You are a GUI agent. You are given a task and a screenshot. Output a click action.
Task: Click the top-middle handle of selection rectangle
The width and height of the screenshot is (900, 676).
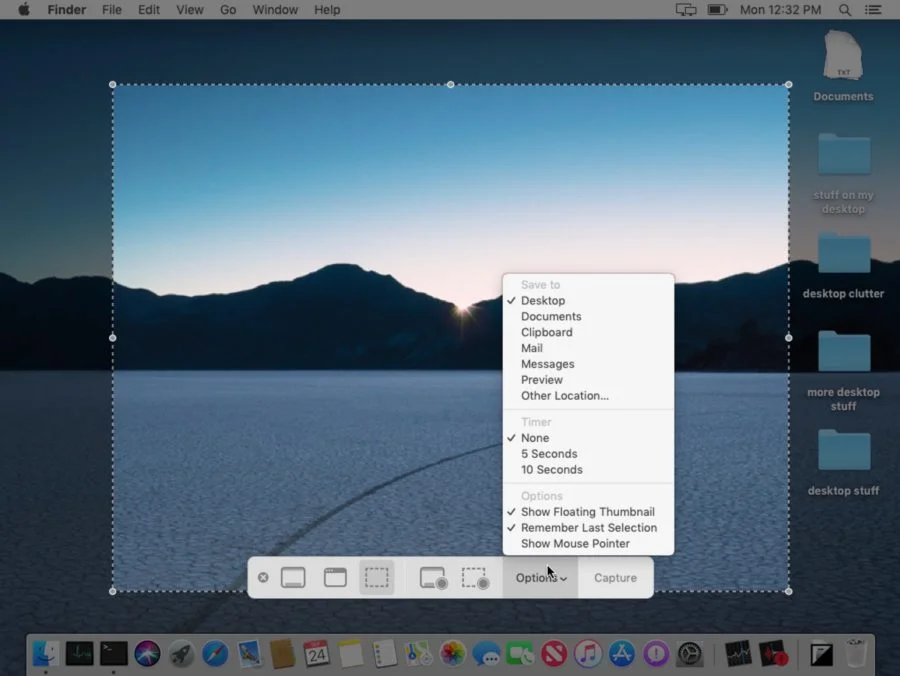coord(451,84)
